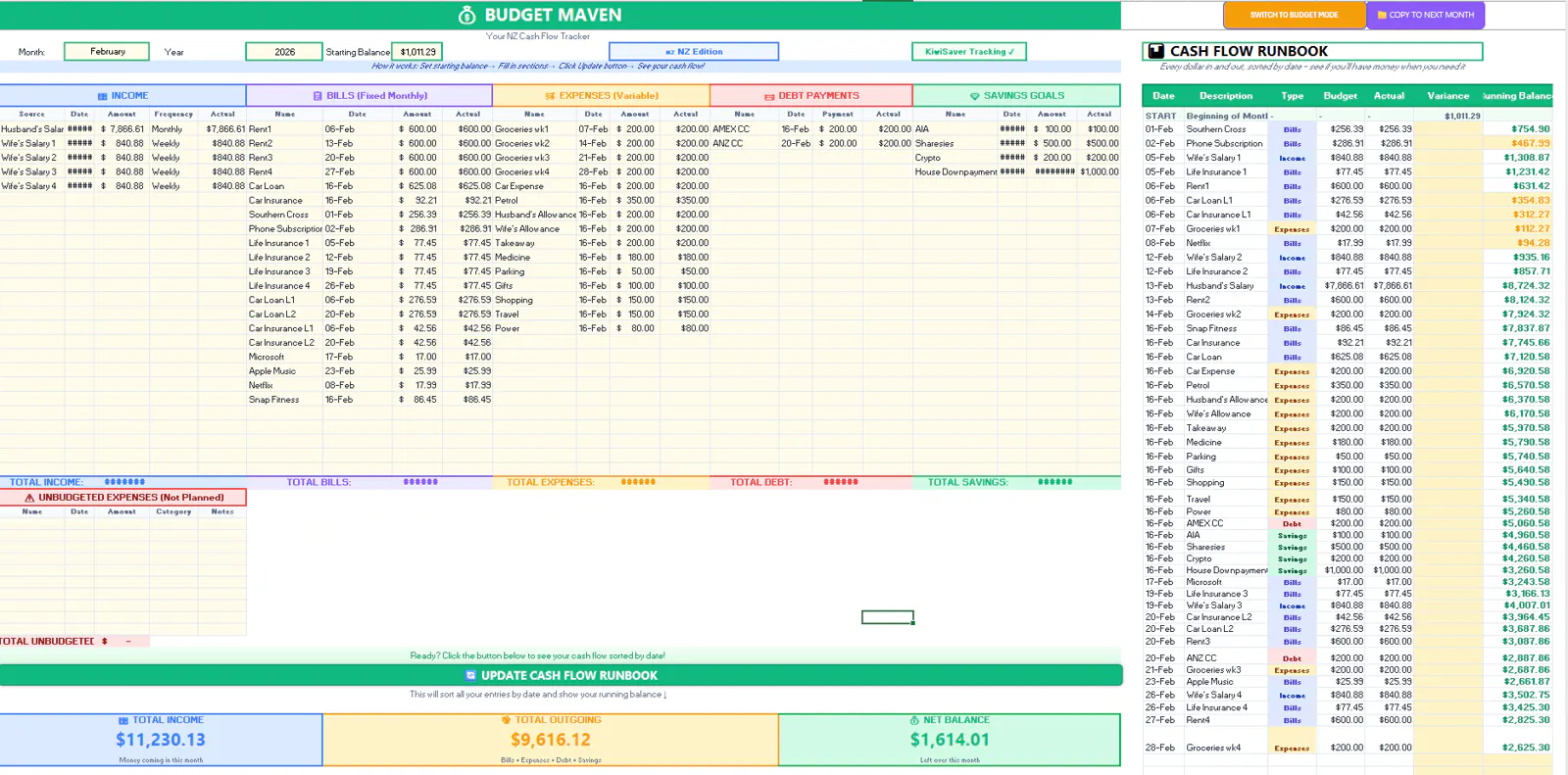
Task: Click the UNBUDGETED EXPENSES (Not Planned) header
Action: click(x=123, y=498)
